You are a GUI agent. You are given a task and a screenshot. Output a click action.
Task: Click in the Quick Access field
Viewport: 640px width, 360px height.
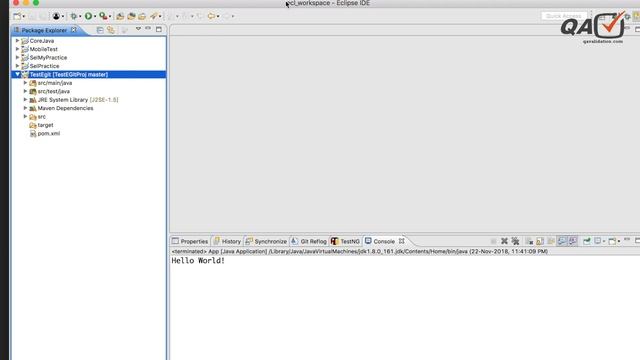(x=564, y=16)
